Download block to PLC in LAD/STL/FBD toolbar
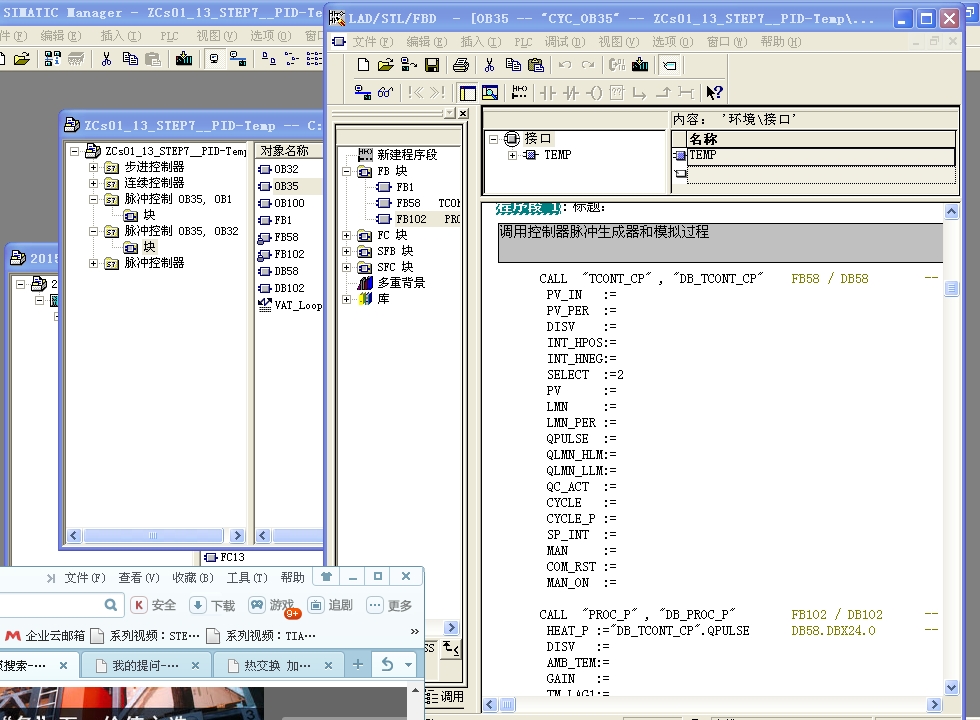The height and width of the screenshot is (720, 980). (640, 65)
